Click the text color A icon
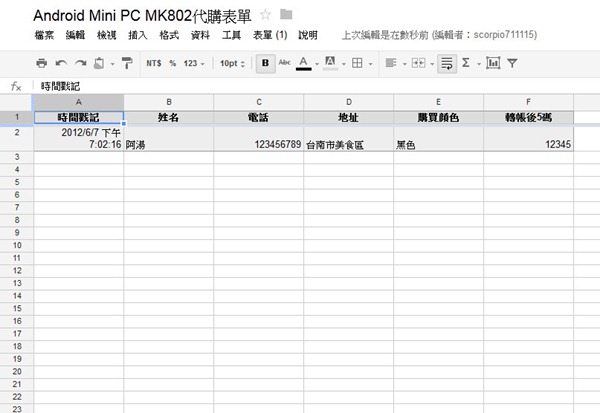This screenshot has width=600, height=413. (303, 63)
